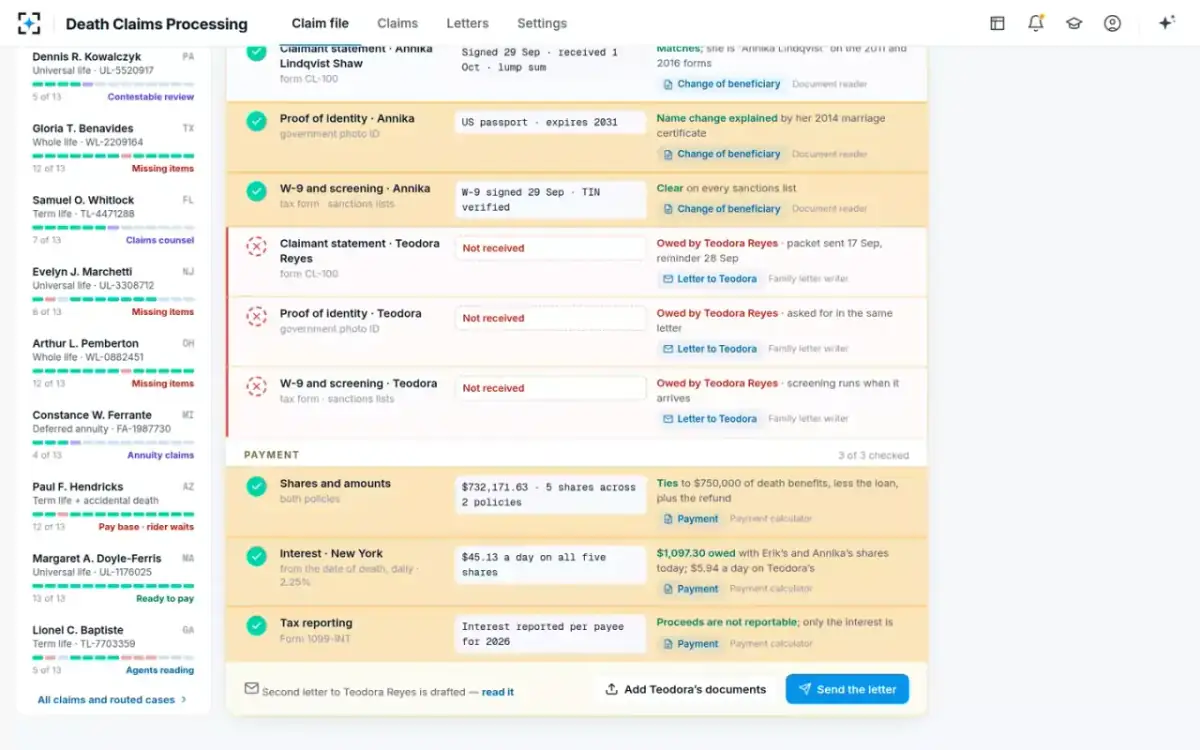Switch to the Claim file tab
Screen dimensions: 1200x750
(x=320, y=23)
